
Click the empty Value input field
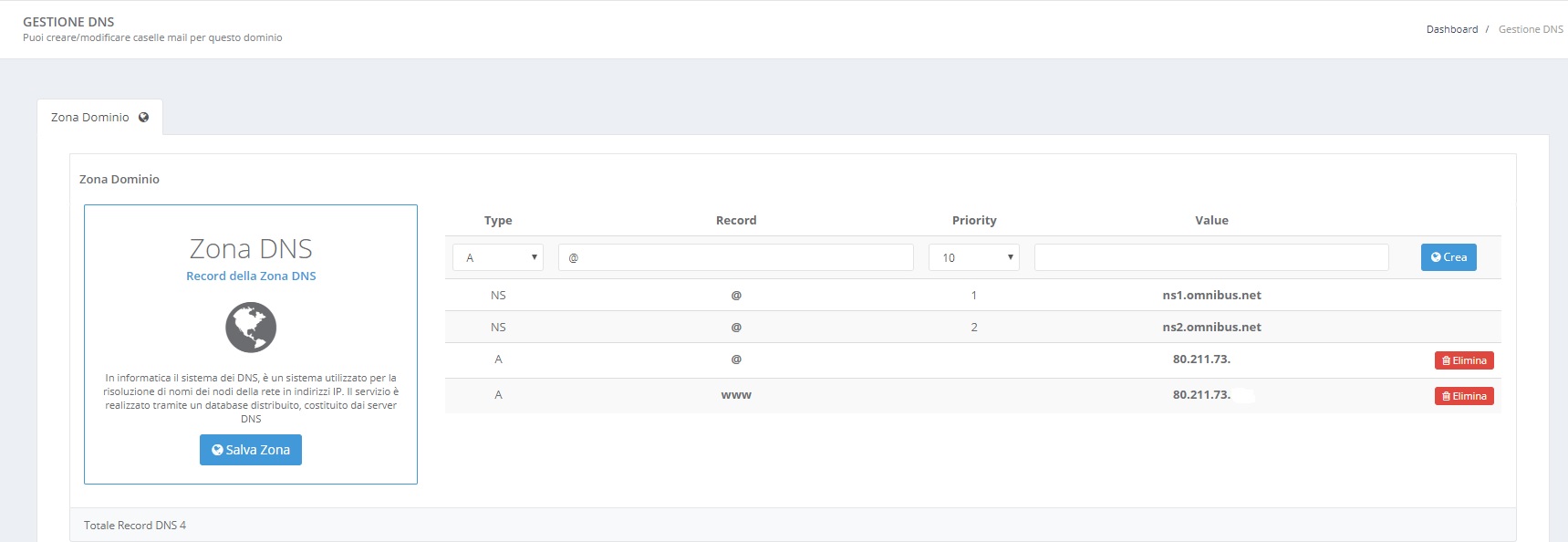pyautogui.click(x=1211, y=257)
